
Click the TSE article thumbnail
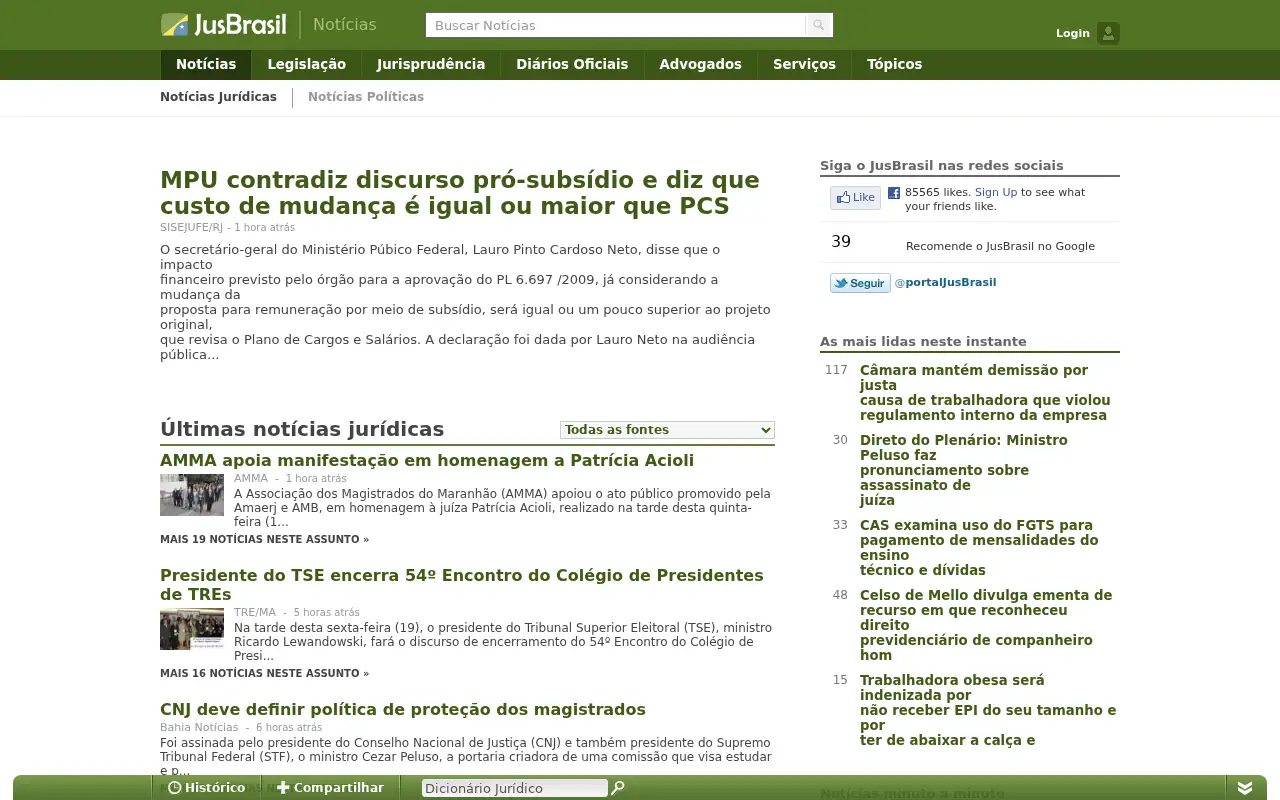click(x=192, y=629)
